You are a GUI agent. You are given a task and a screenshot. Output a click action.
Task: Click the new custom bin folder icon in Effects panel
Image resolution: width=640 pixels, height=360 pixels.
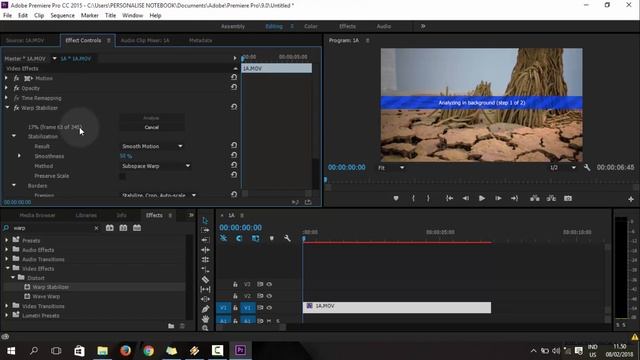171,326
